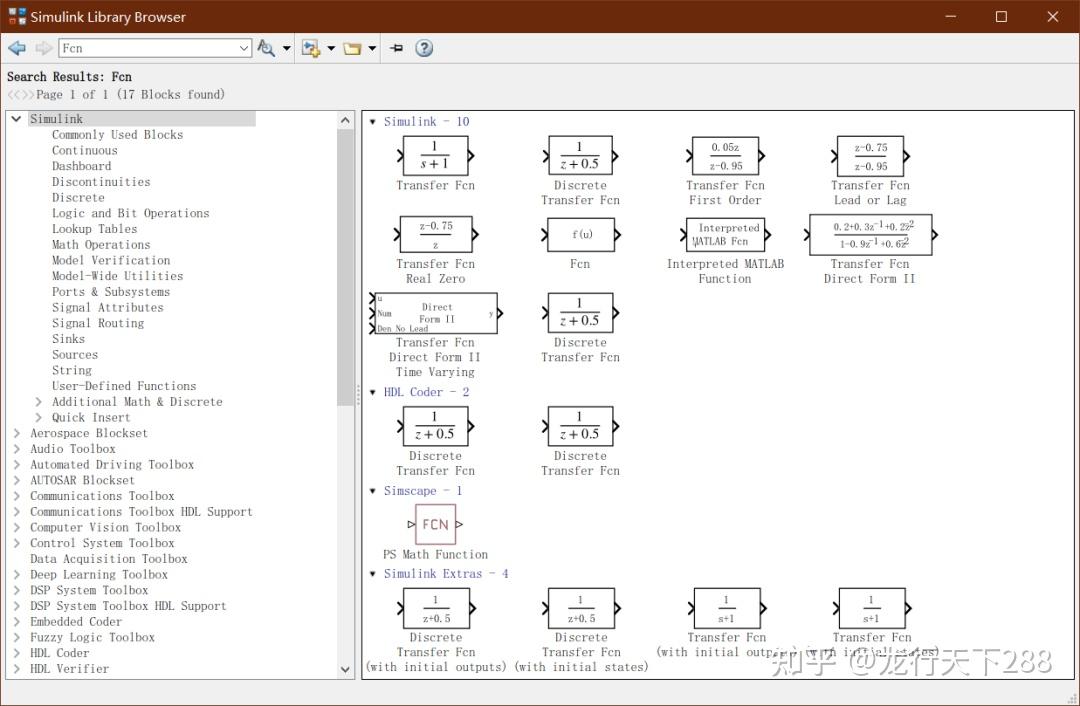
Task: Select the f(u) Fcn block
Action: click(581, 235)
